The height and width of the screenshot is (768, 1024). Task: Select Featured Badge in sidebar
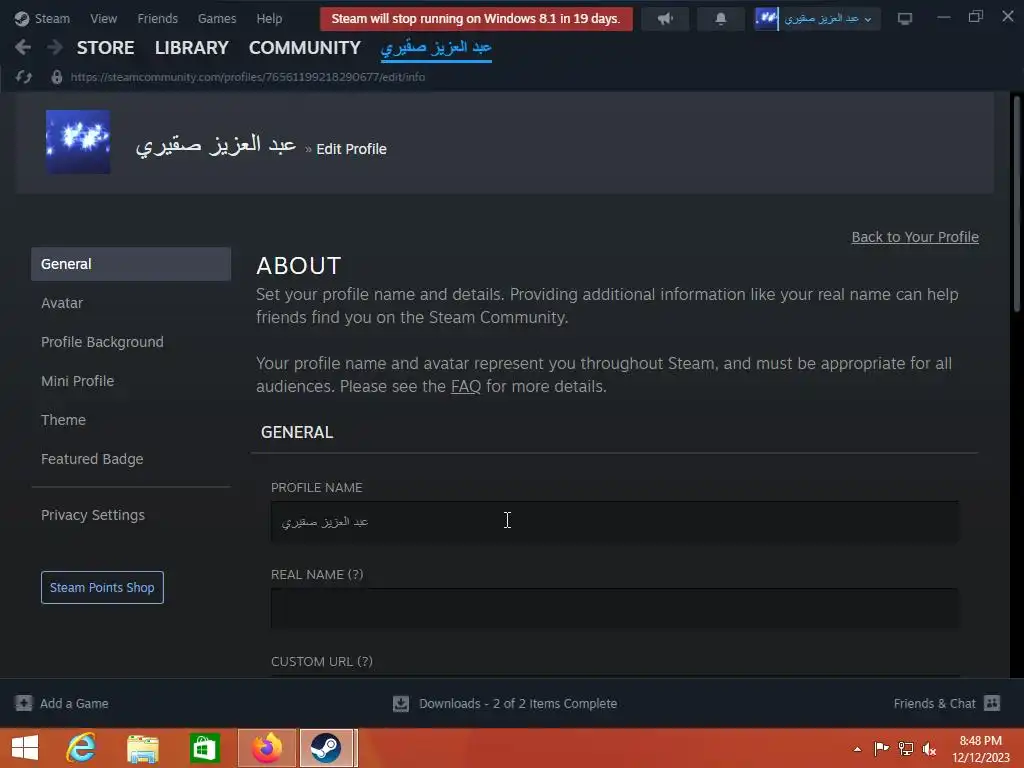click(x=92, y=459)
